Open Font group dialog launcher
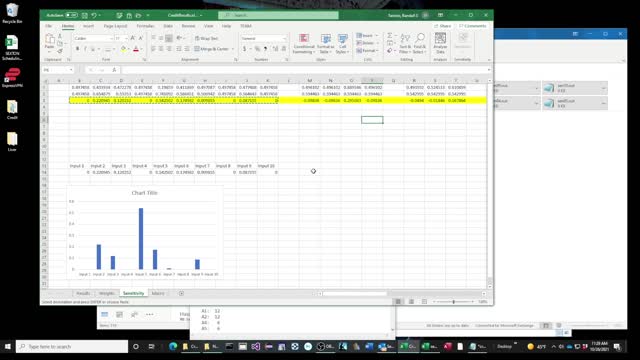This screenshot has width=640, height=360. click(x=144, y=60)
